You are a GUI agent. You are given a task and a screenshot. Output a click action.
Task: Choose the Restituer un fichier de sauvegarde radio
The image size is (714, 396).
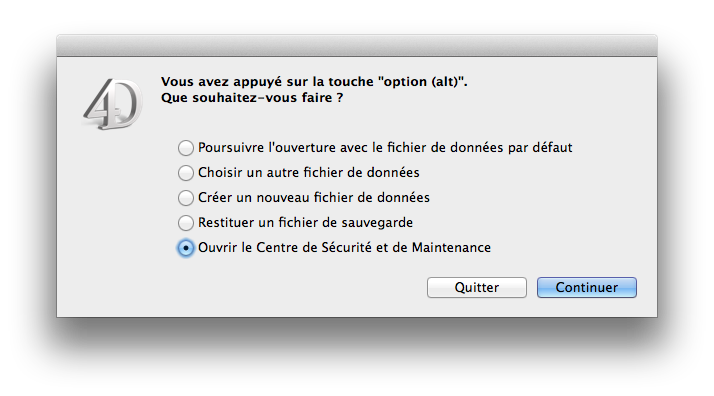point(186,223)
